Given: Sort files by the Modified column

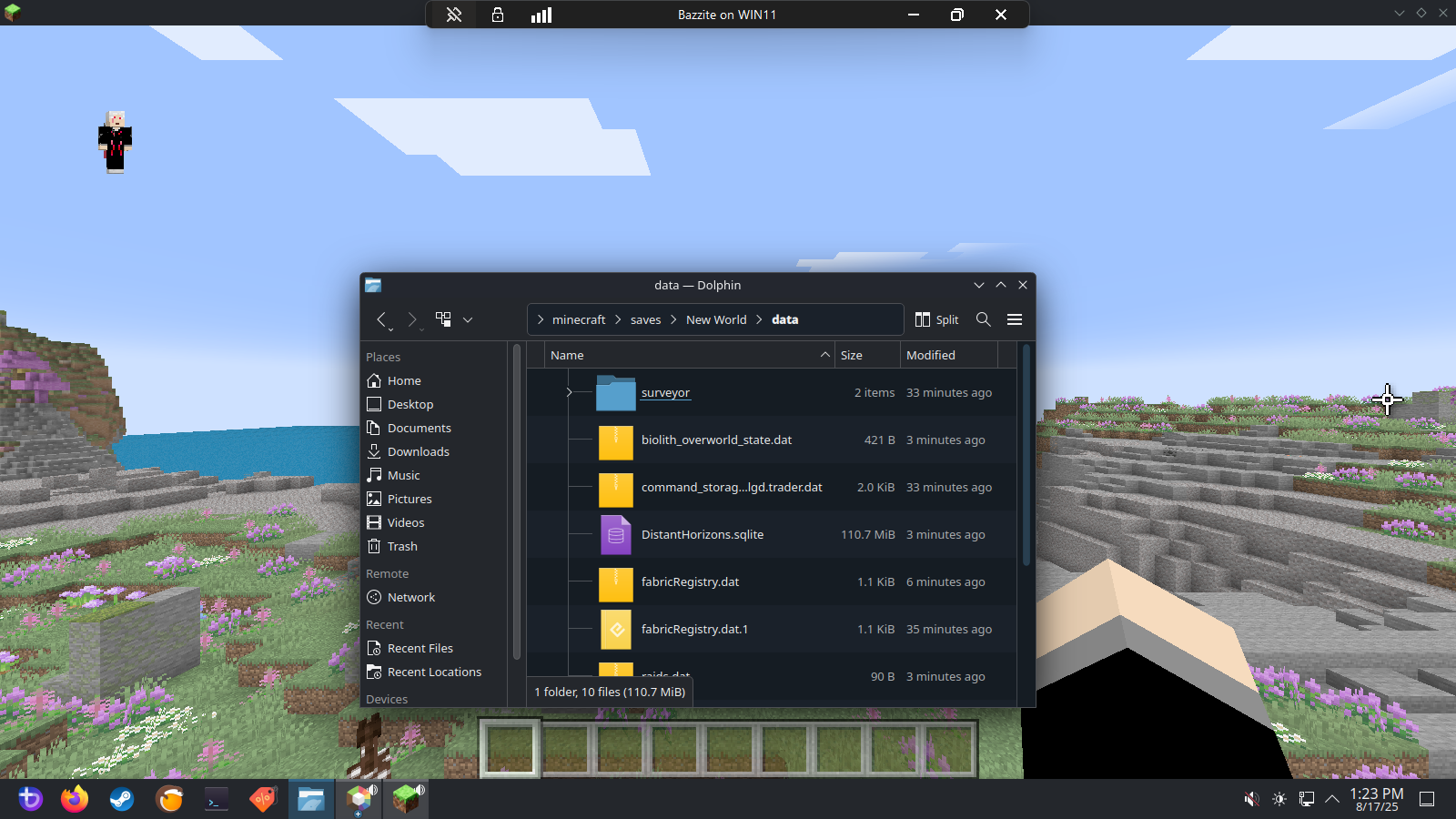Looking at the screenshot, I should coord(949,355).
